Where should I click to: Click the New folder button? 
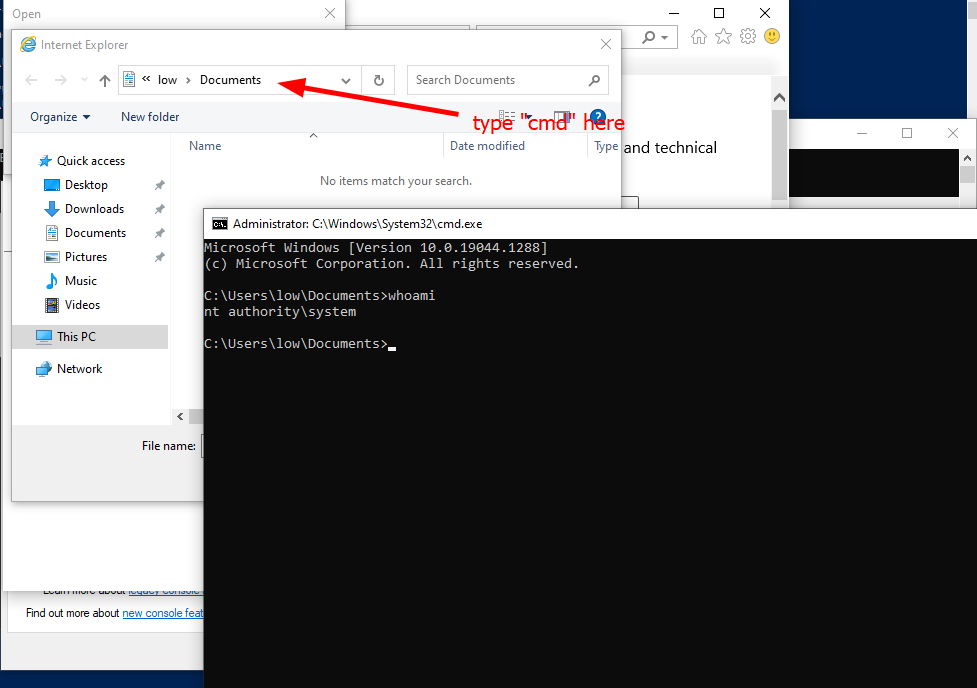(150, 117)
